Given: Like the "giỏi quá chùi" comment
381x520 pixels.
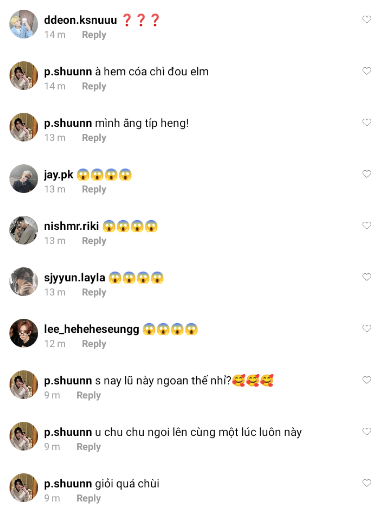Looking at the screenshot, I should pyautogui.click(x=366, y=483).
